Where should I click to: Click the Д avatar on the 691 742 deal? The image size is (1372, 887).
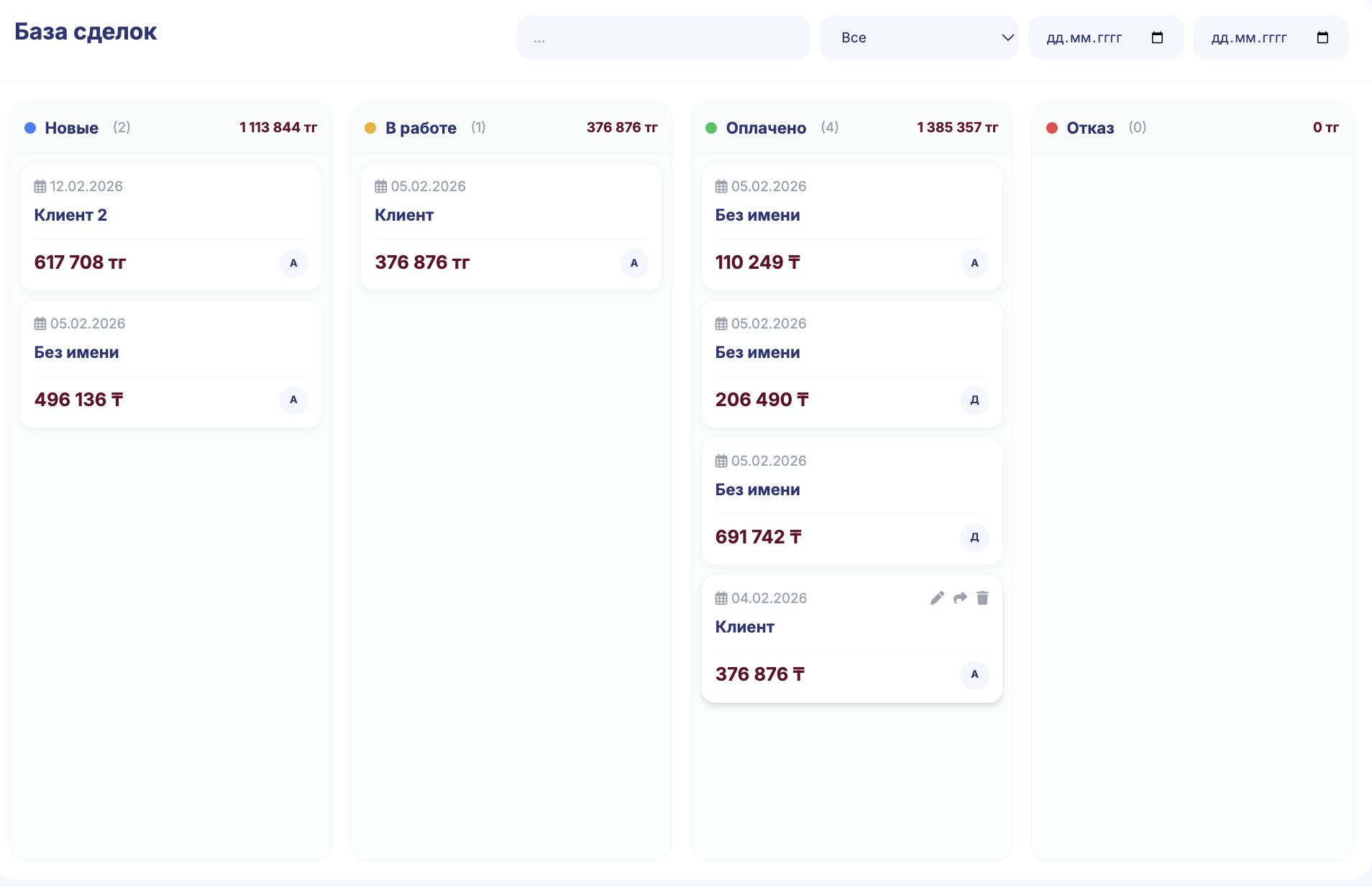click(x=974, y=538)
